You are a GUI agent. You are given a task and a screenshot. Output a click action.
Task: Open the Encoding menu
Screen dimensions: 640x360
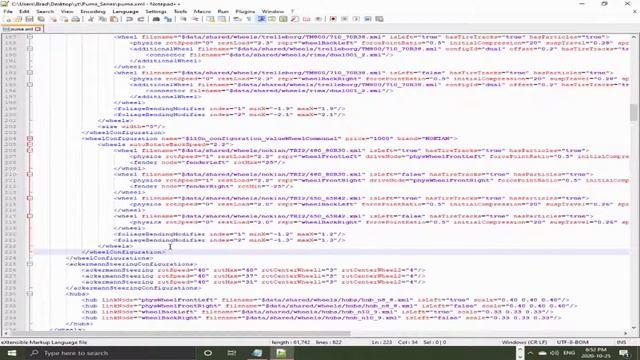[93, 11]
